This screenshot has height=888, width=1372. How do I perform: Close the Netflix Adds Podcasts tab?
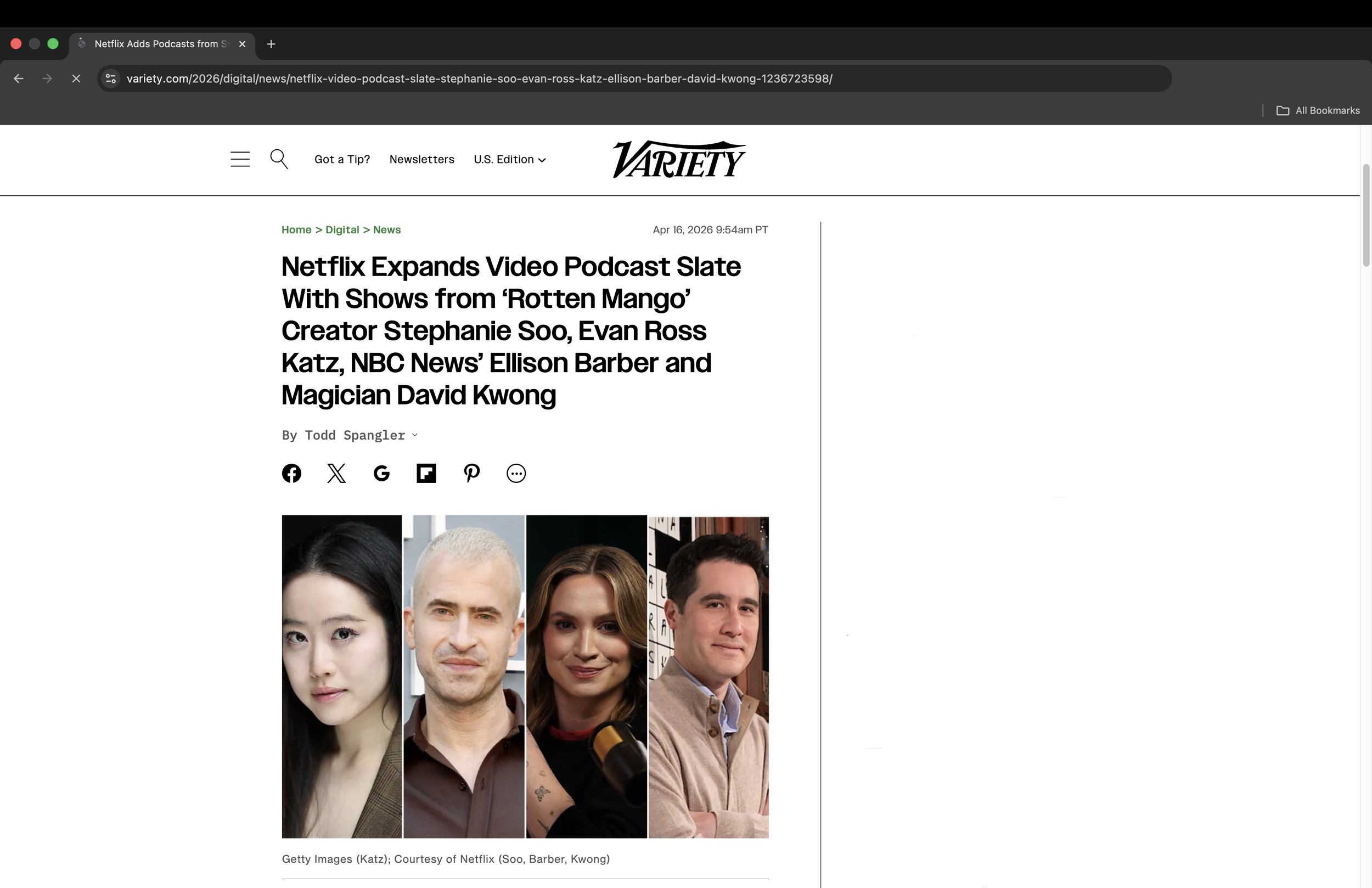click(242, 44)
